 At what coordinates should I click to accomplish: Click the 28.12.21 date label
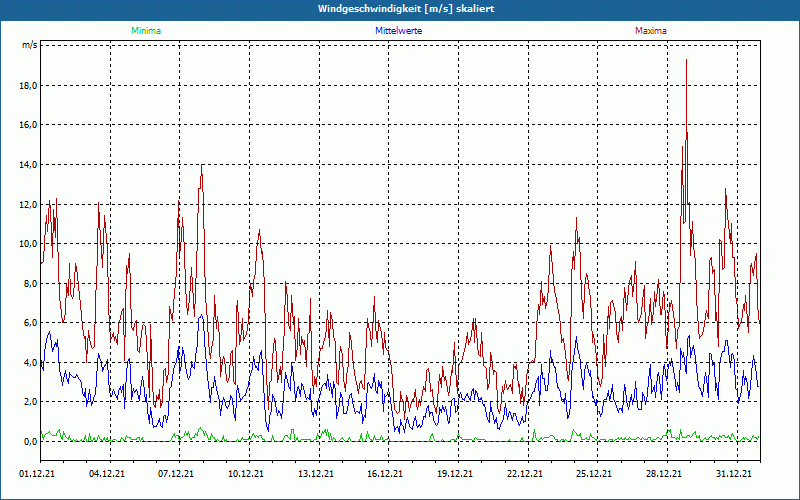[x=664, y=474]
